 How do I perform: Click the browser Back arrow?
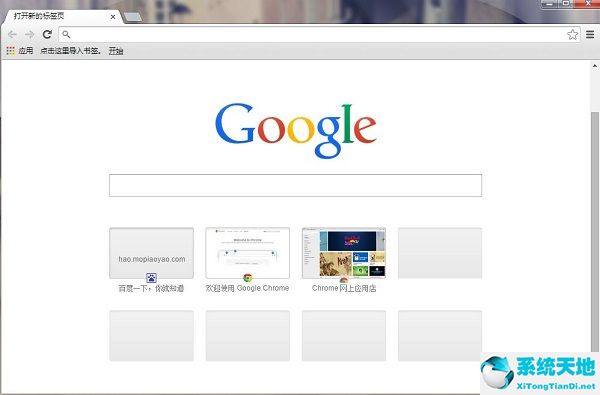pos(12,34)
